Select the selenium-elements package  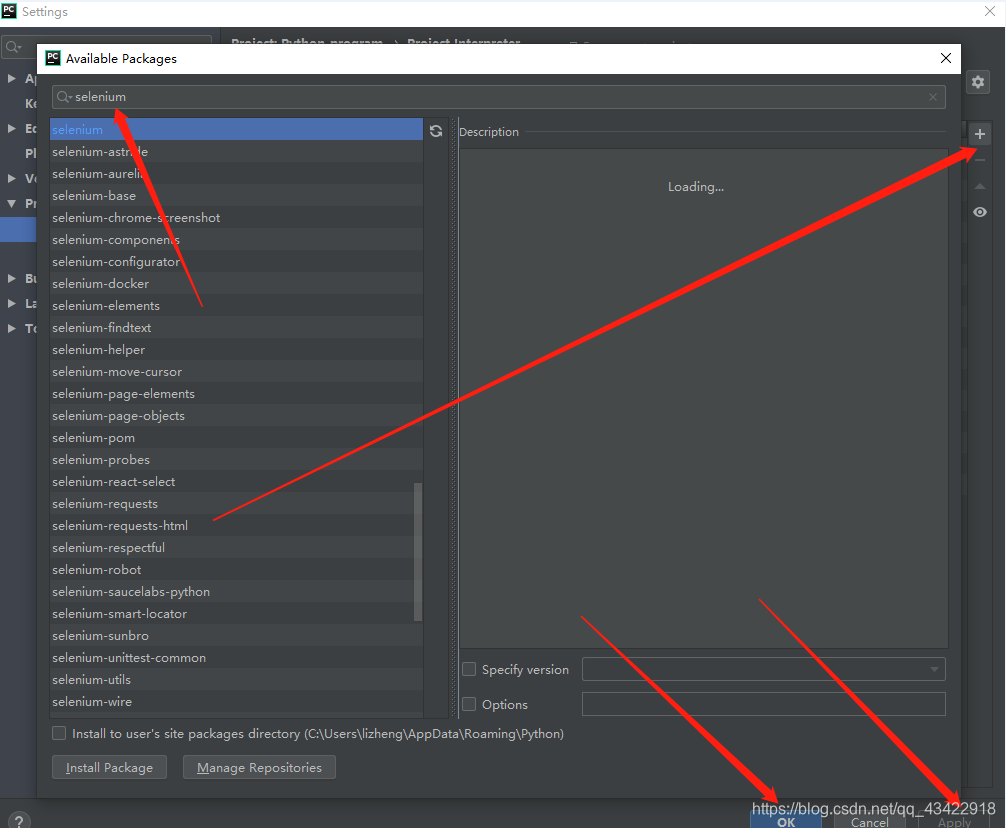(x=236, y=305)
